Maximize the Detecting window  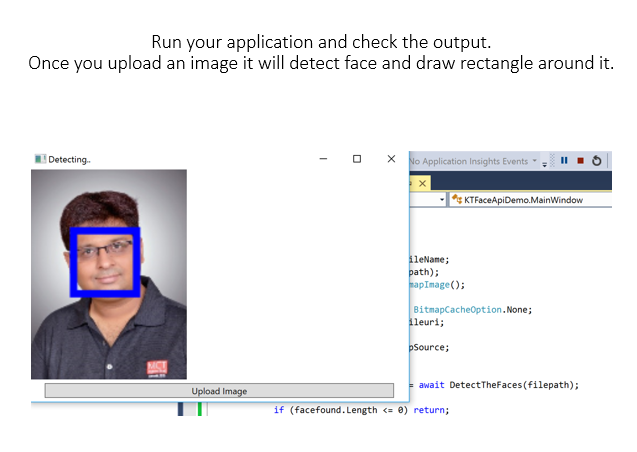pos(357,159)
